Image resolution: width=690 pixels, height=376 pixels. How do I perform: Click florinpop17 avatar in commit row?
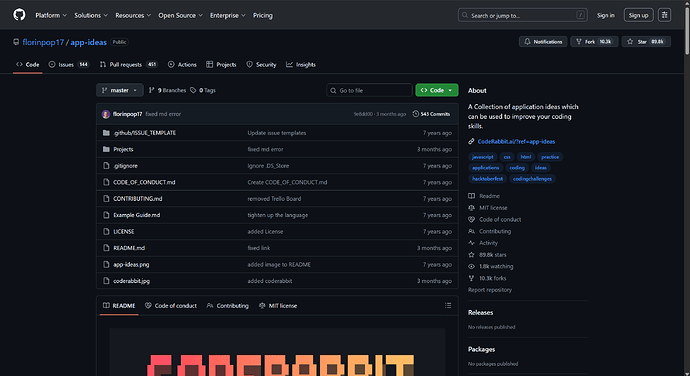(x=106, y=114)
